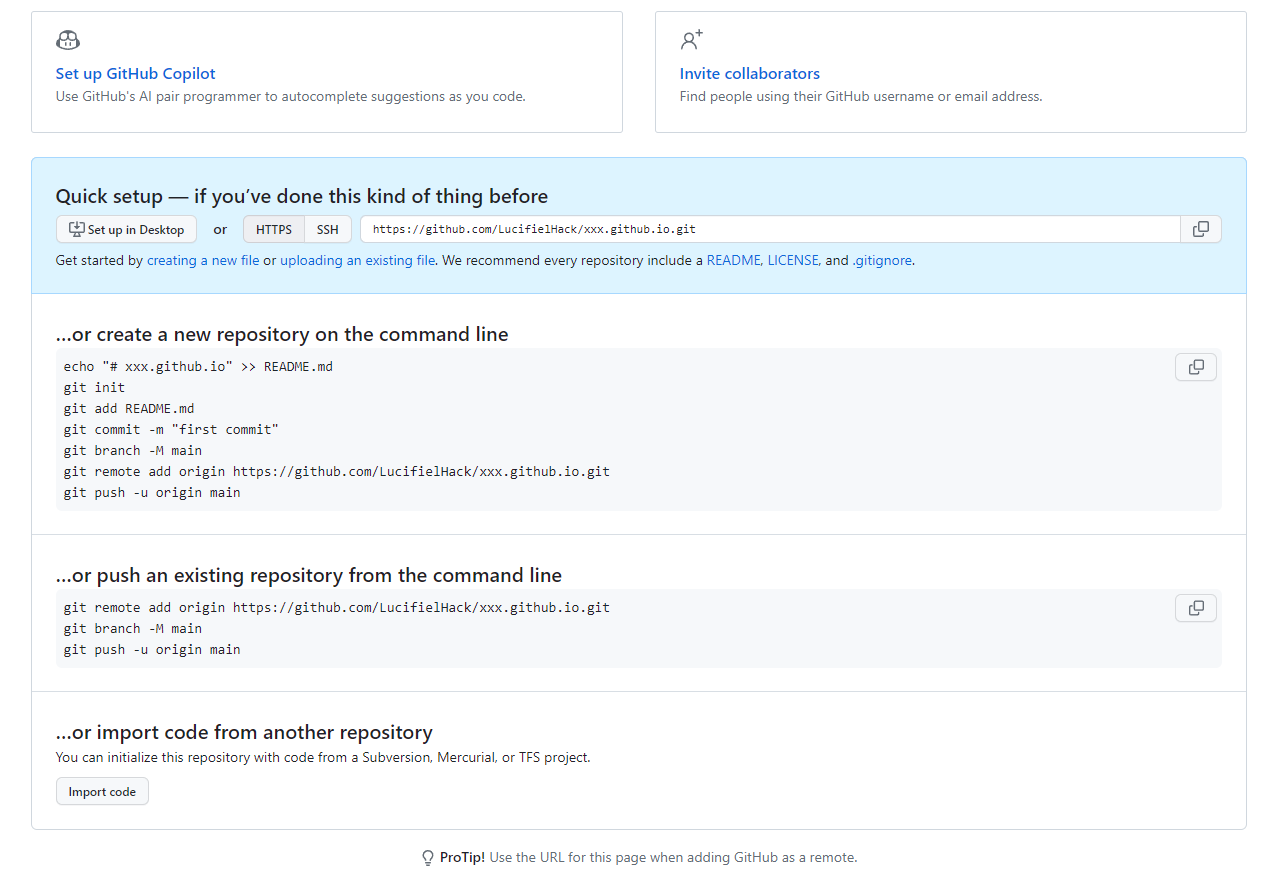Copy the push existing repository commands
The height and width of the screenshot is (887, 1266).
1196,608
